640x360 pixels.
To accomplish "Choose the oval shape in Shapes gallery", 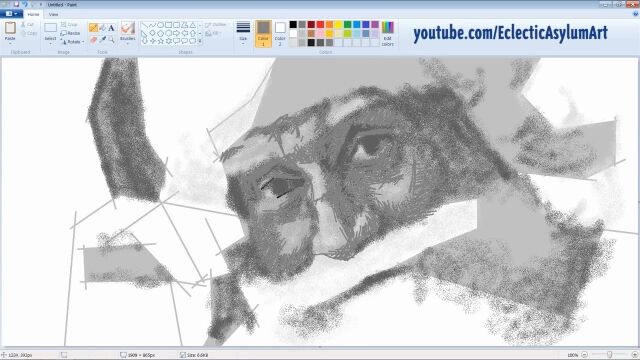I will (160, 25).
